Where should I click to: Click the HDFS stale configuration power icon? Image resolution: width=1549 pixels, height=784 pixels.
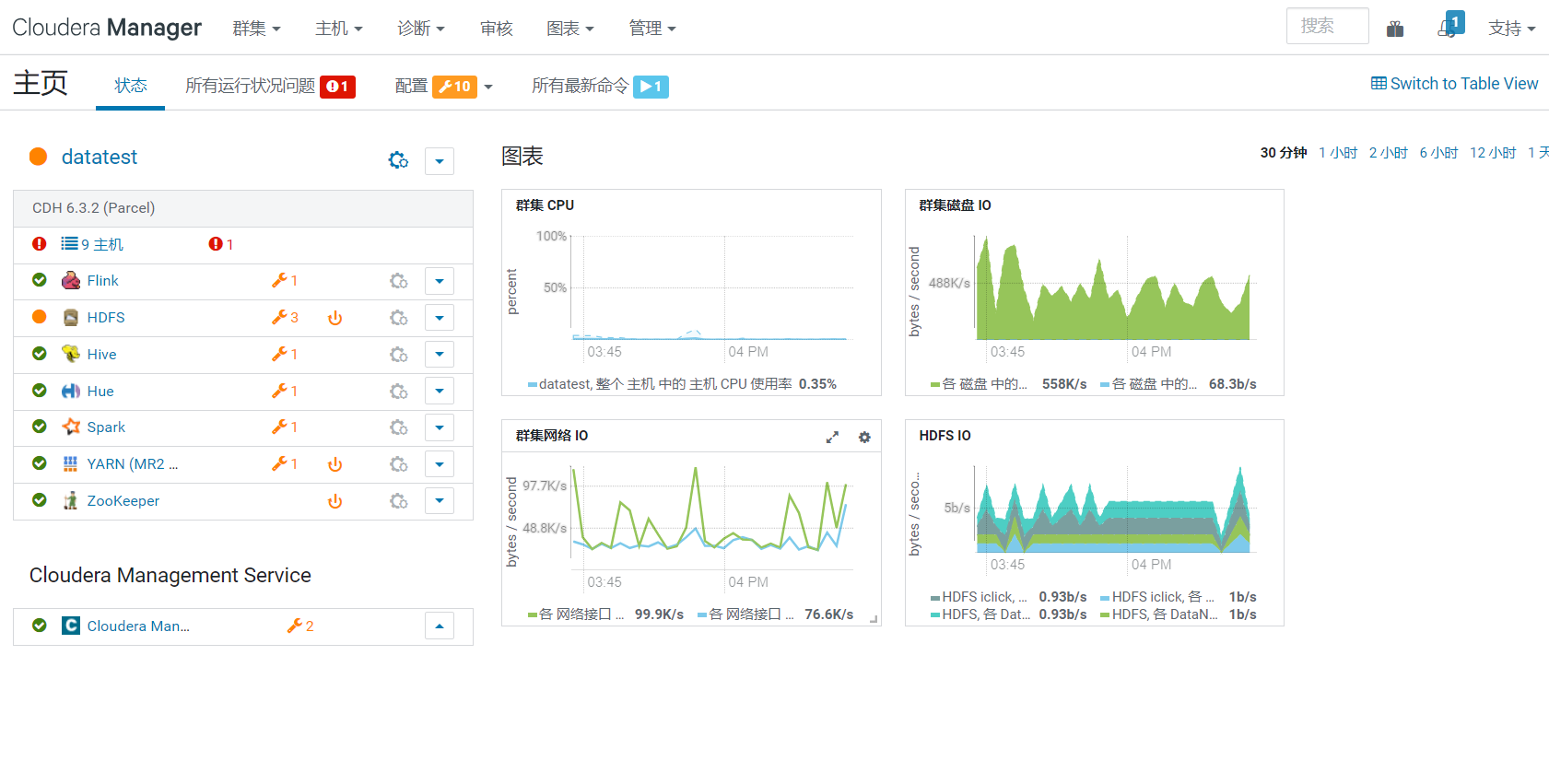click(x=335, y=318)
